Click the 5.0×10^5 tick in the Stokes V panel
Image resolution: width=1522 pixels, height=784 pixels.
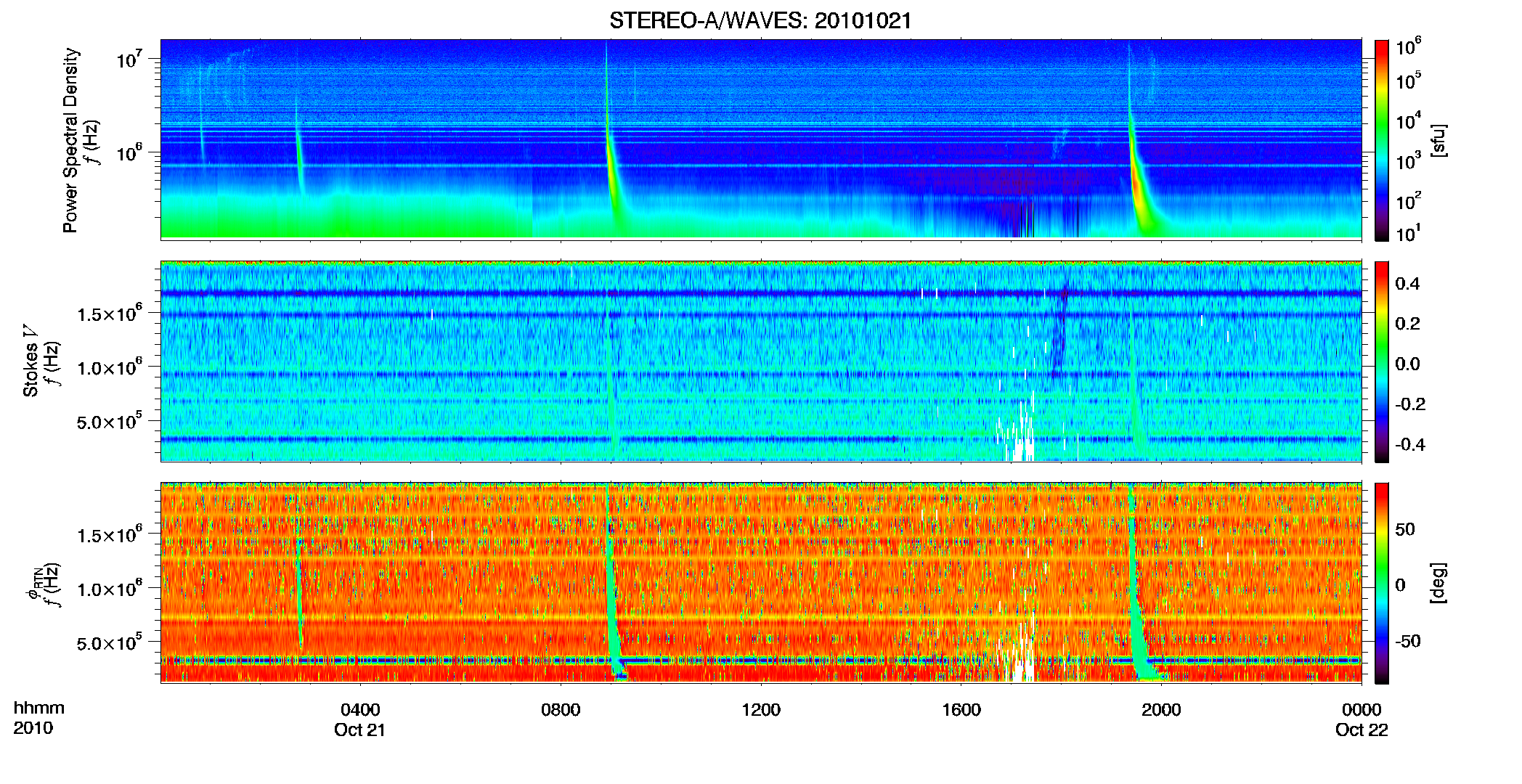coord(109,420)
